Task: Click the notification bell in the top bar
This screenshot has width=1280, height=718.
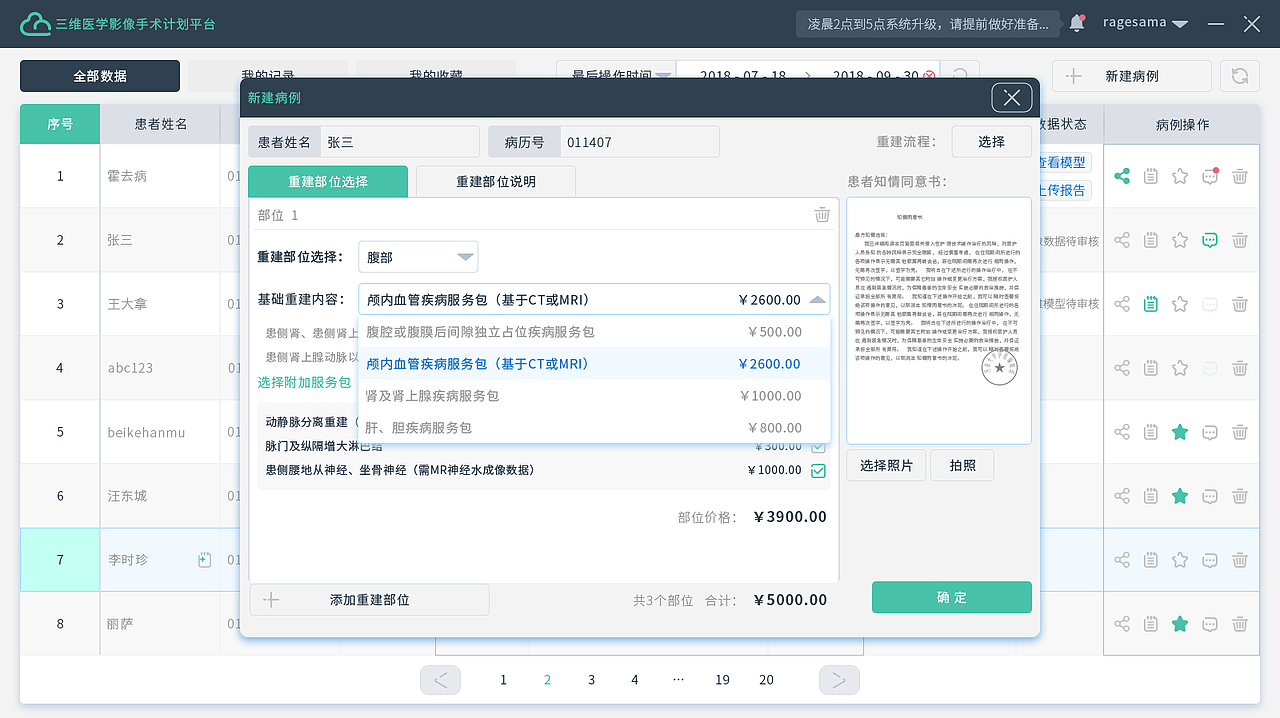Action: tap(1077, 22)
